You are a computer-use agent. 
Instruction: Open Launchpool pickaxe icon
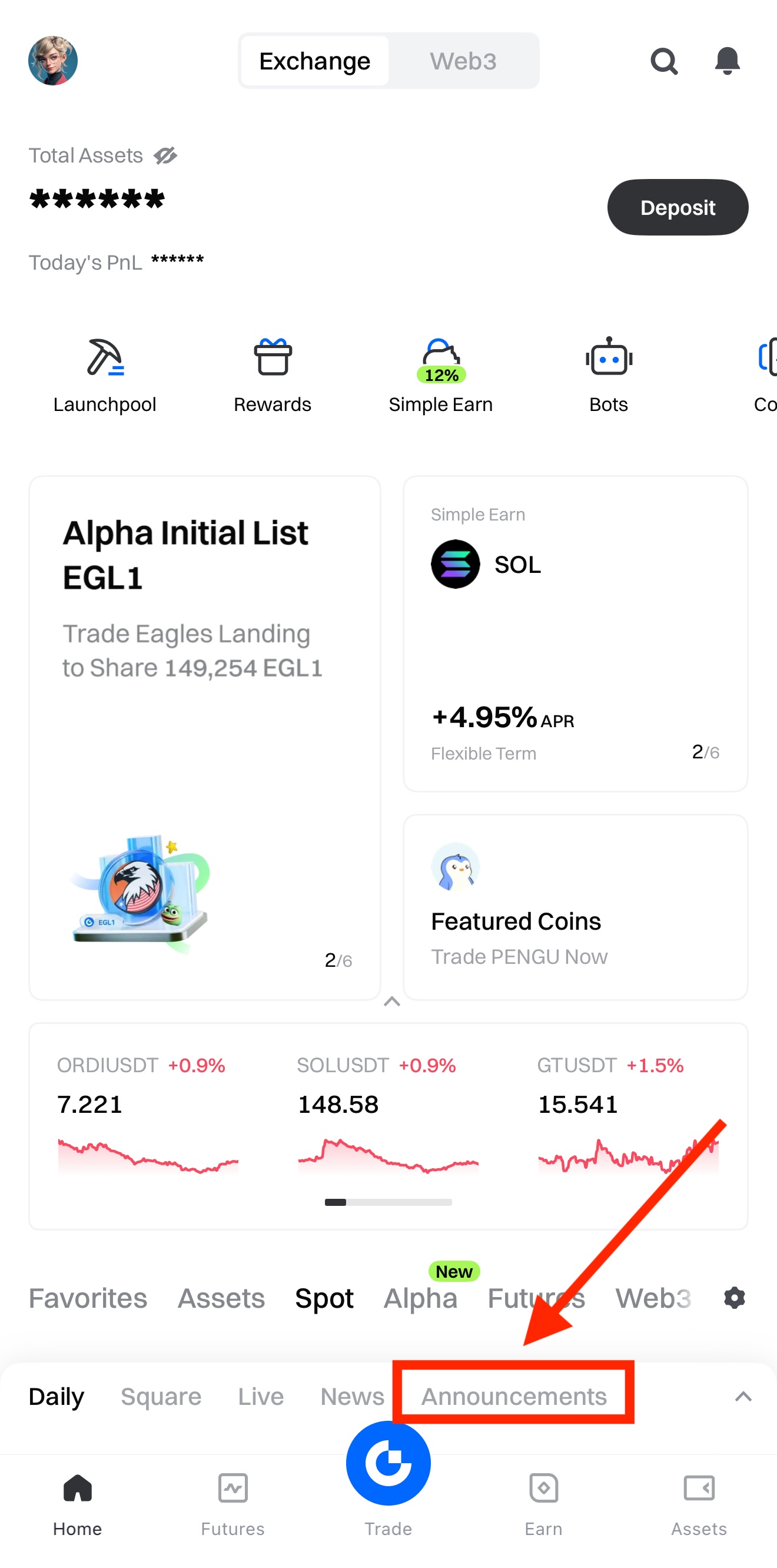(105, 358)
